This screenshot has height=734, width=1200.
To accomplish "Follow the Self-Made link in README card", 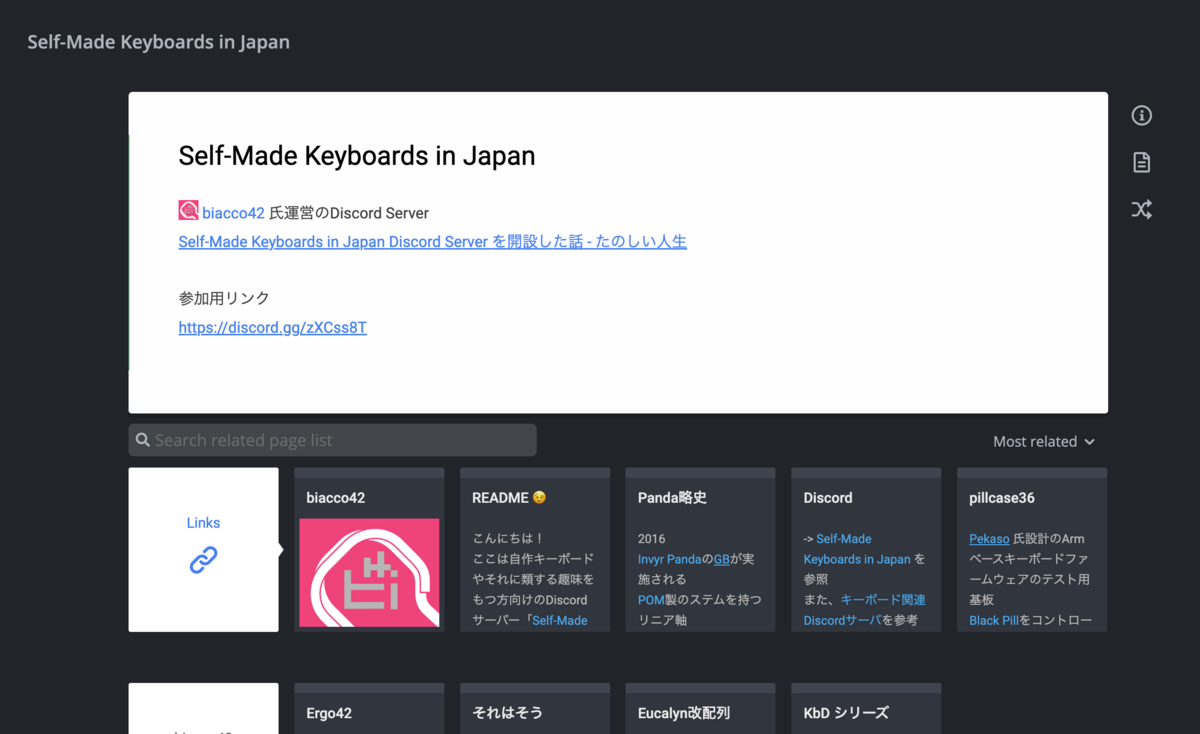I will pyautogui.click(x=559, y=621).
